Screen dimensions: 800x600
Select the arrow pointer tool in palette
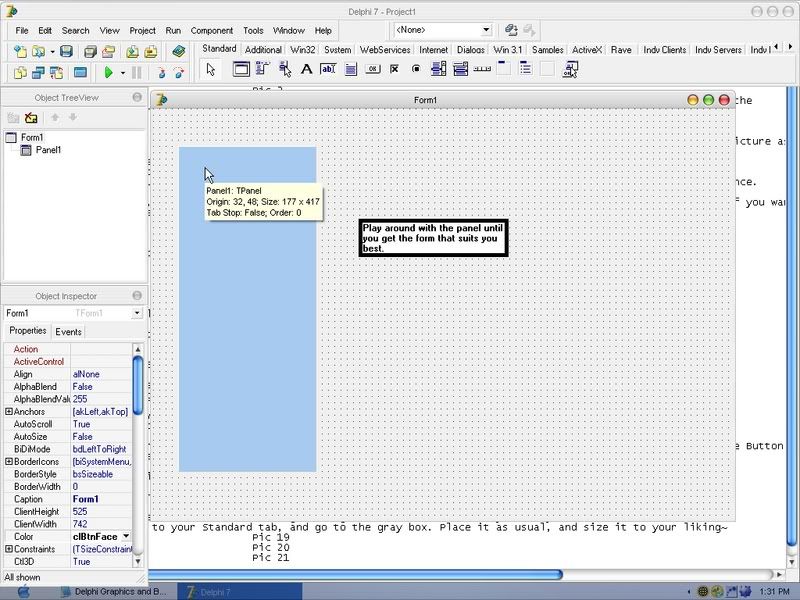point(210,70)
